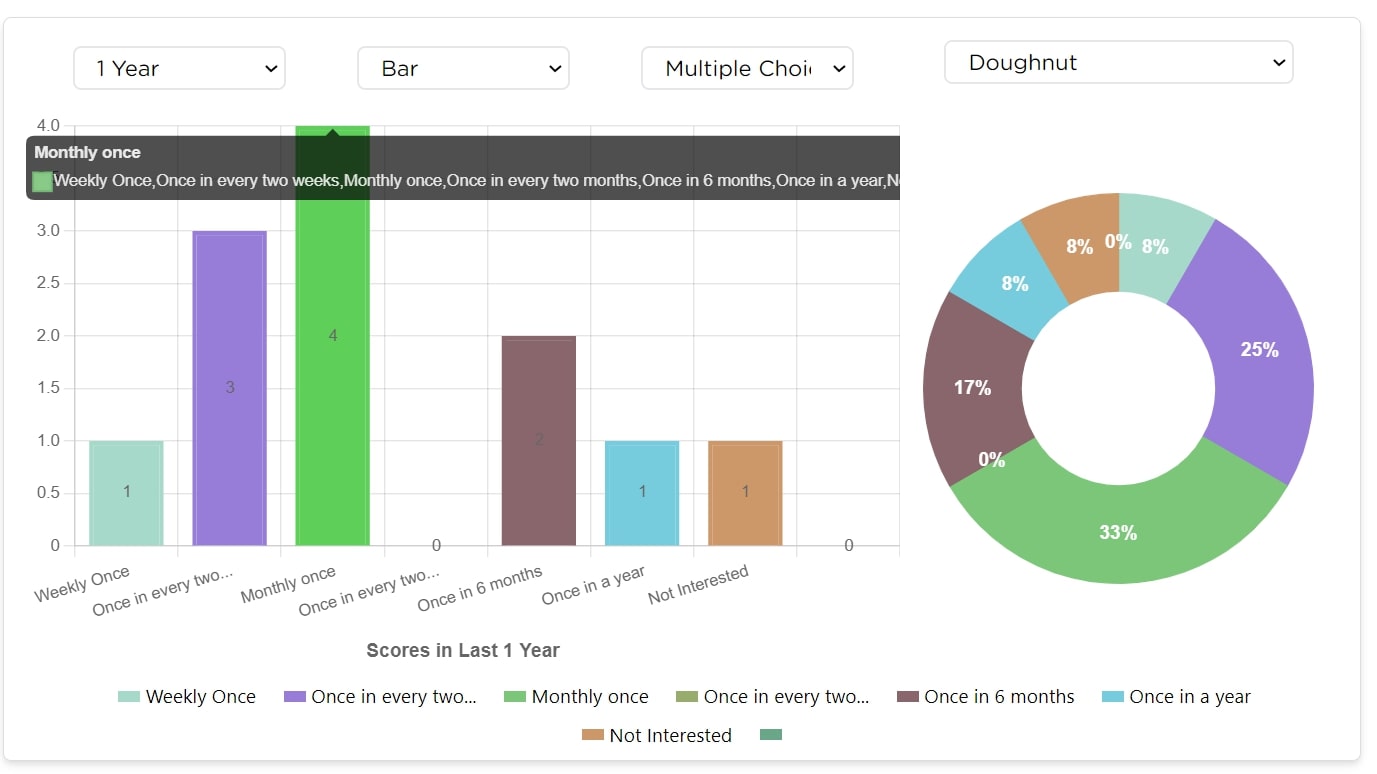
Task: Expand the "Multiple Choice" question type dropdown
Action: click(747, 68)
